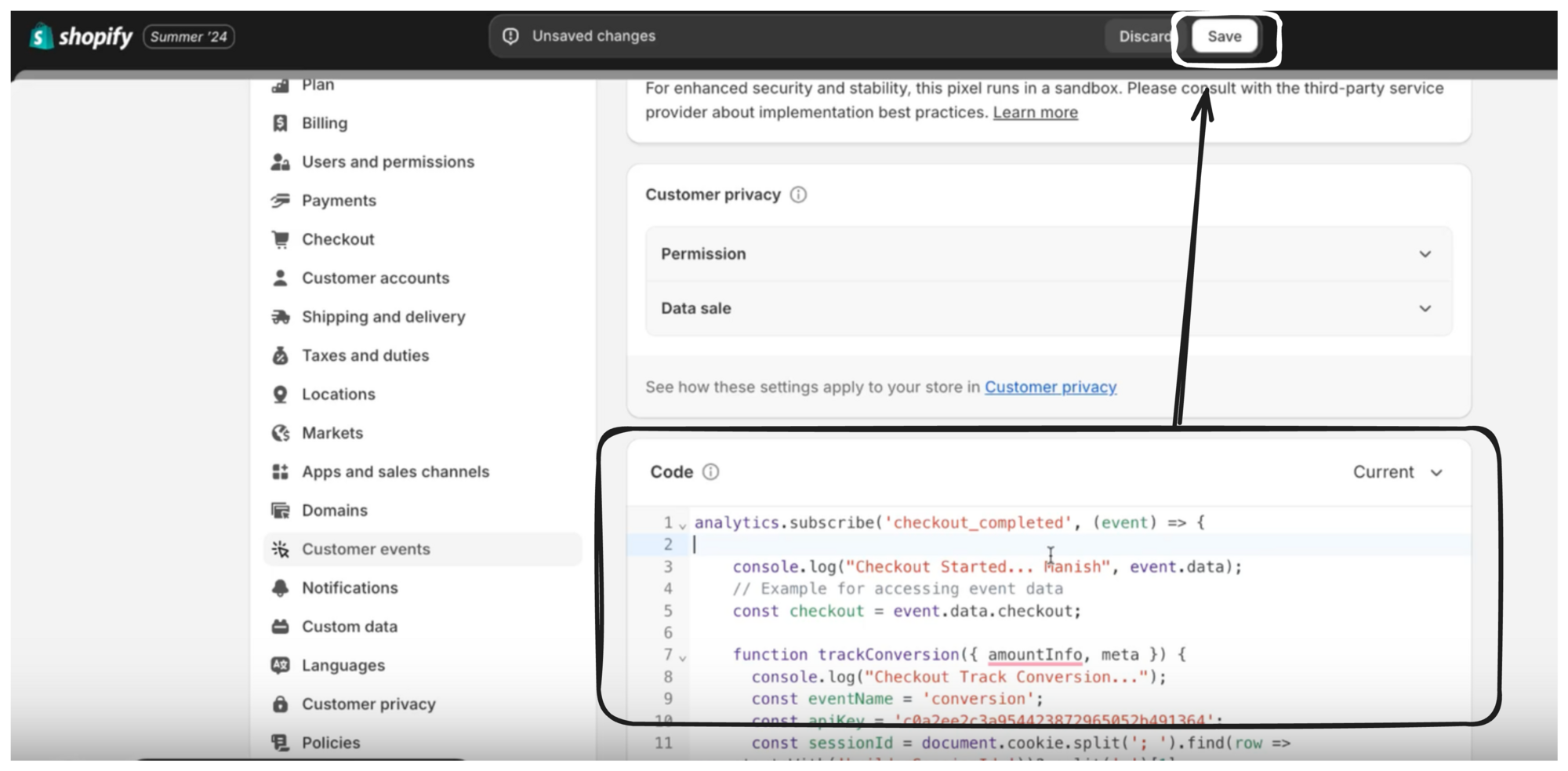Click the Taxes and duties icon
Viewport: 1568px width, 771px height.
point(280,355)
